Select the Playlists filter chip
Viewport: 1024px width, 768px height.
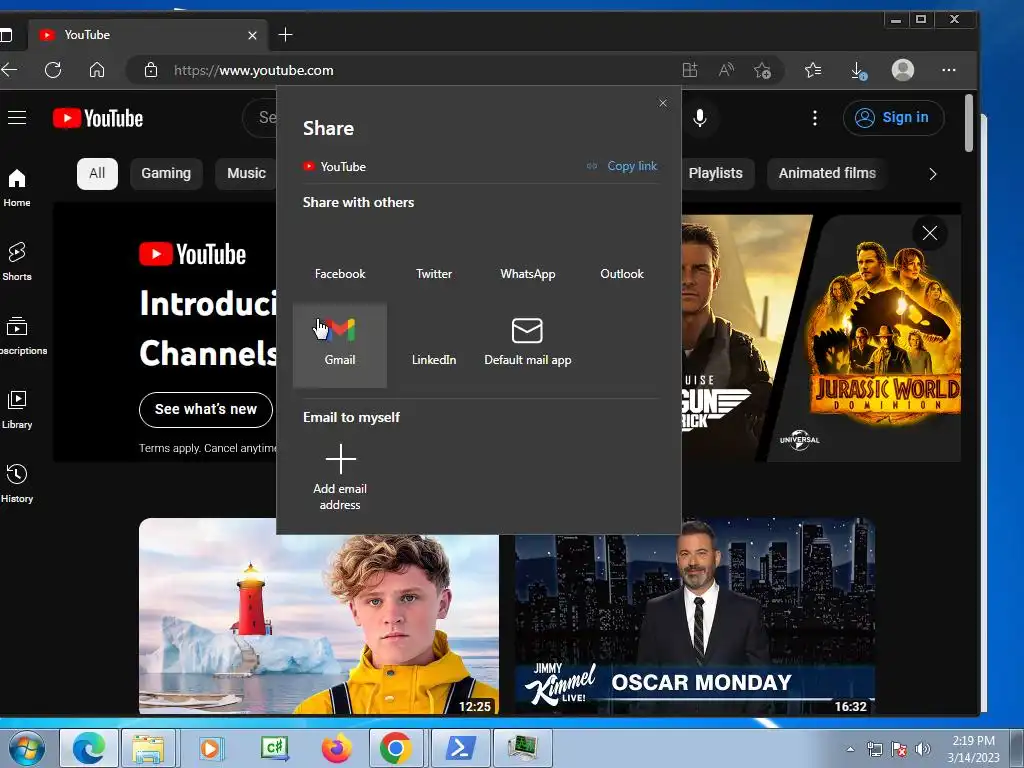click(x=716, y=174)
